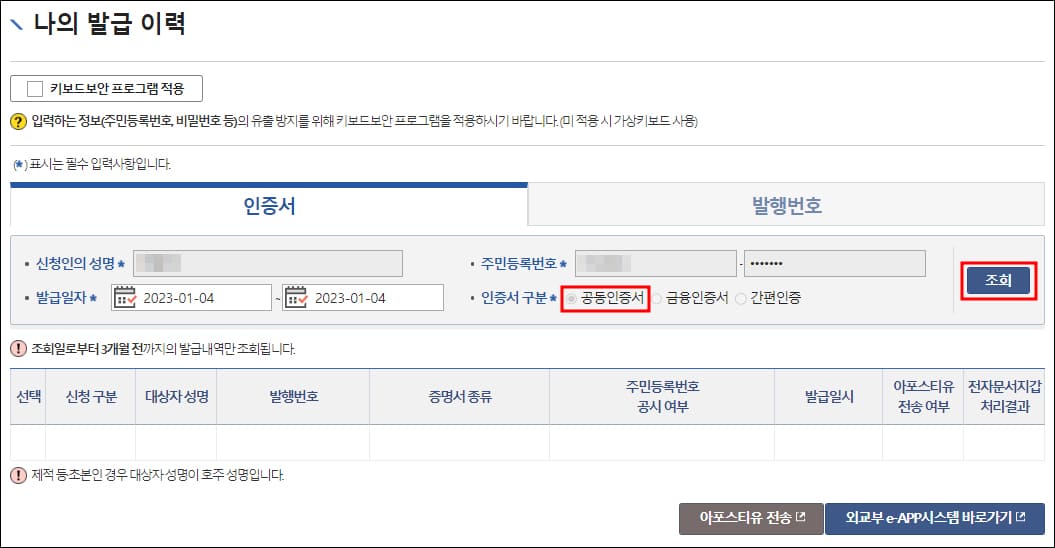The width and height of the screenshot is (1055, 548).
Task: Click the 선택 column header
Action: coord(28,397)
